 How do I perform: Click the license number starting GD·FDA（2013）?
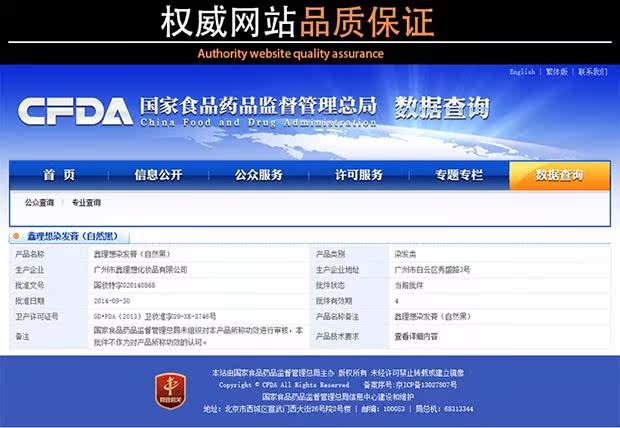click(155, 316)
